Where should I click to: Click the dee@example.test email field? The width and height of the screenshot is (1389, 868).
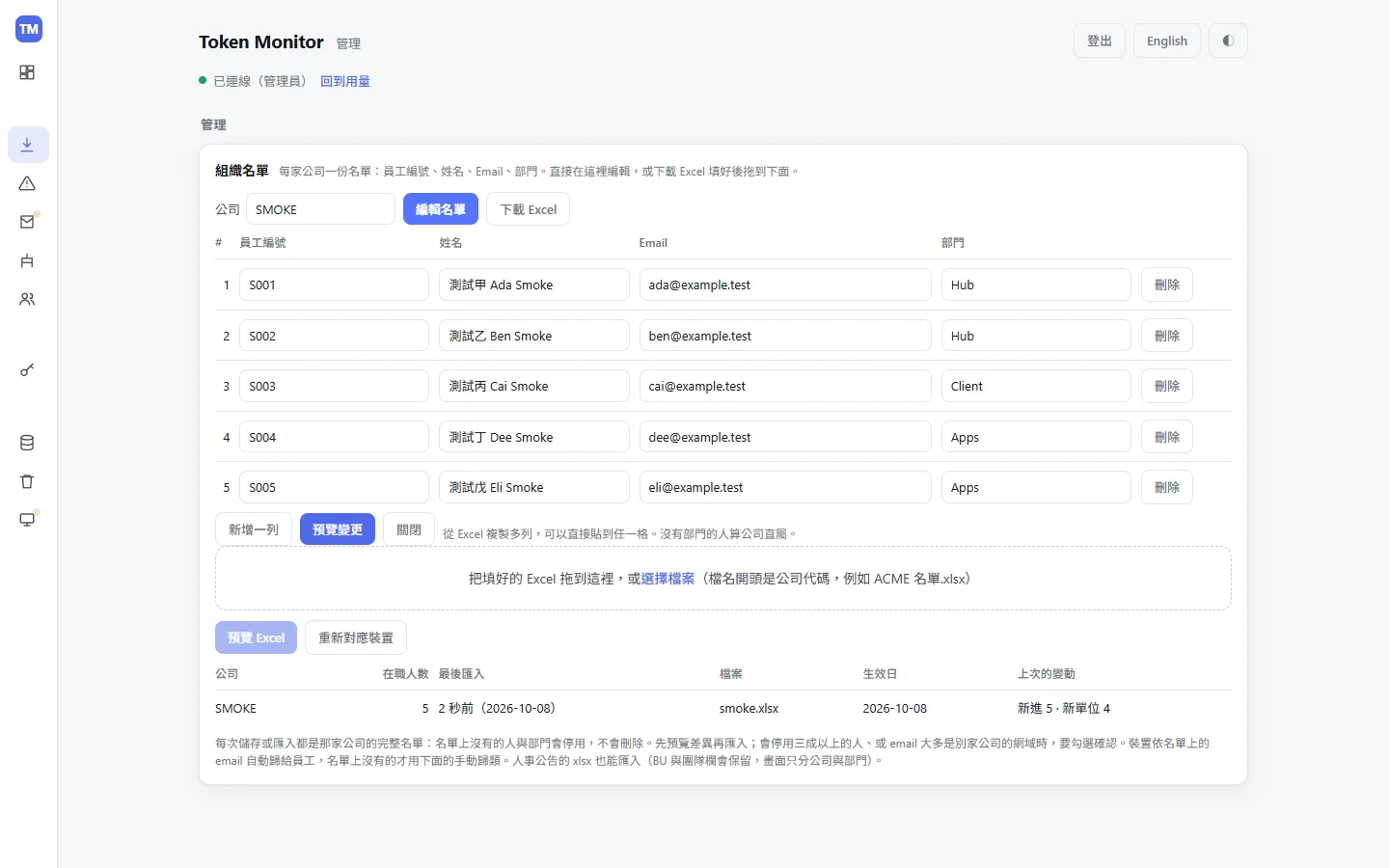coord(785,437)
